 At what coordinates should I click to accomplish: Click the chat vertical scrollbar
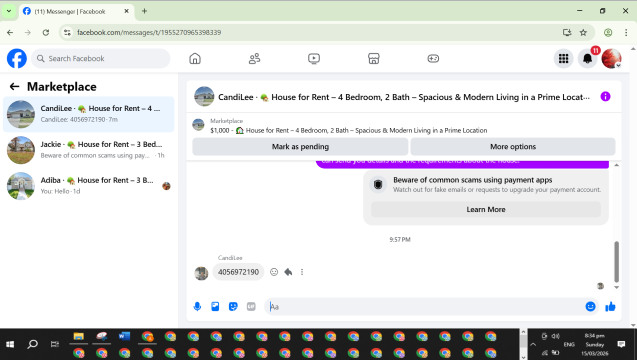616,262
